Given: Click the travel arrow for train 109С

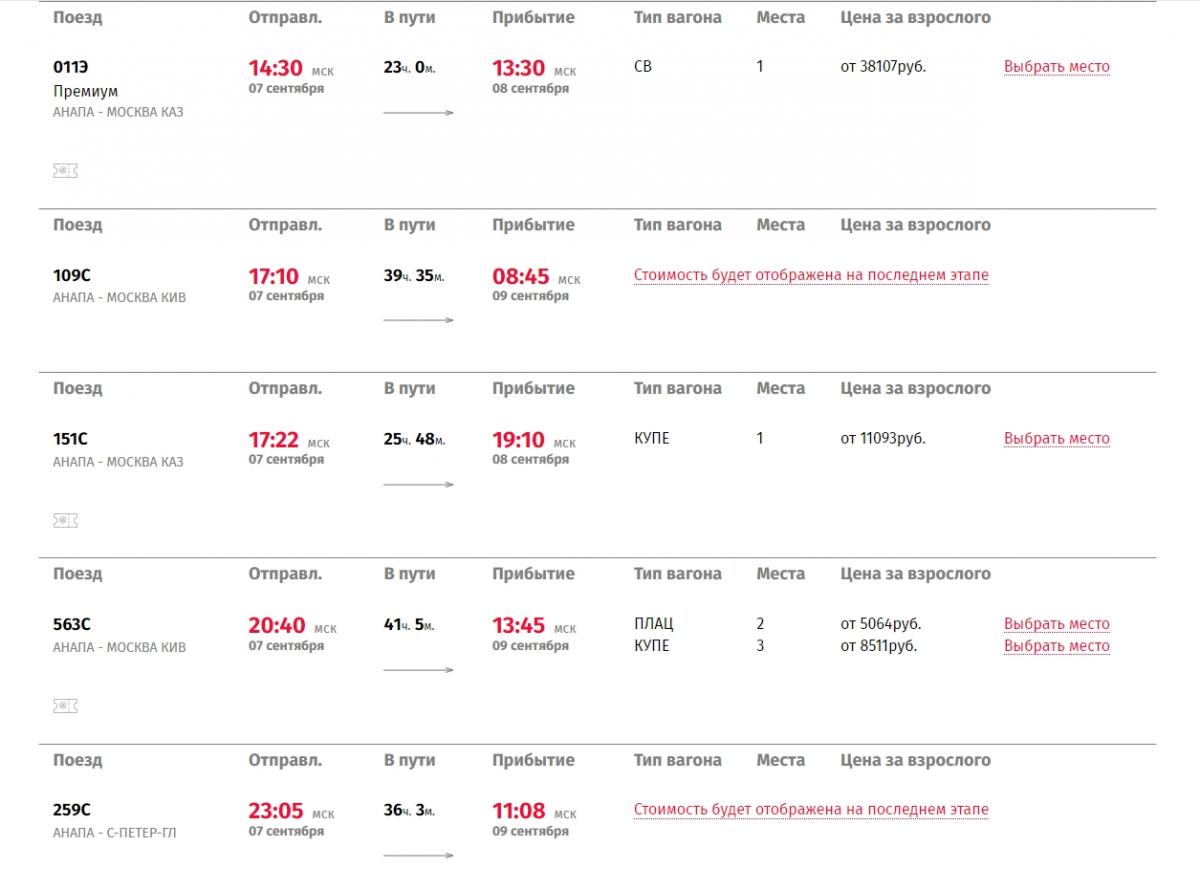Looking at the screenshot, I should coord(419,320).
